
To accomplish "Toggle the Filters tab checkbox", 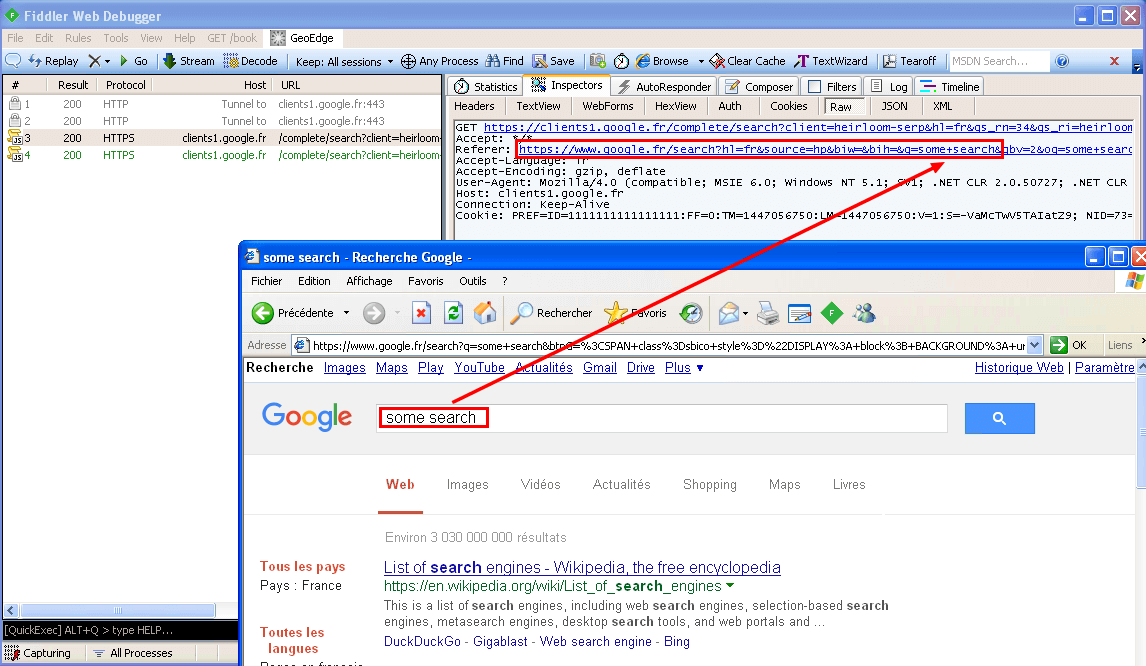I will coord(815,87).
